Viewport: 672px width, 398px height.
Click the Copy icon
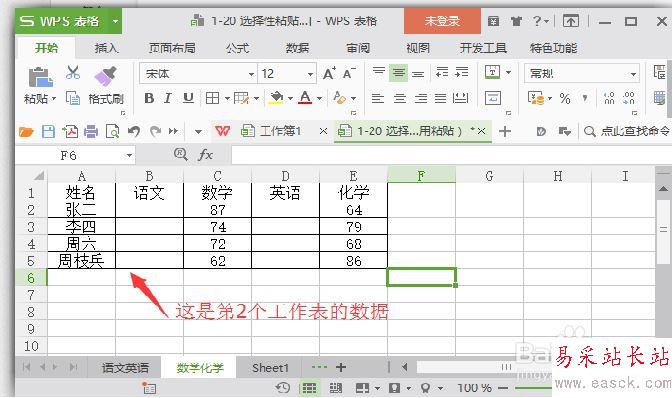[73, 98]
